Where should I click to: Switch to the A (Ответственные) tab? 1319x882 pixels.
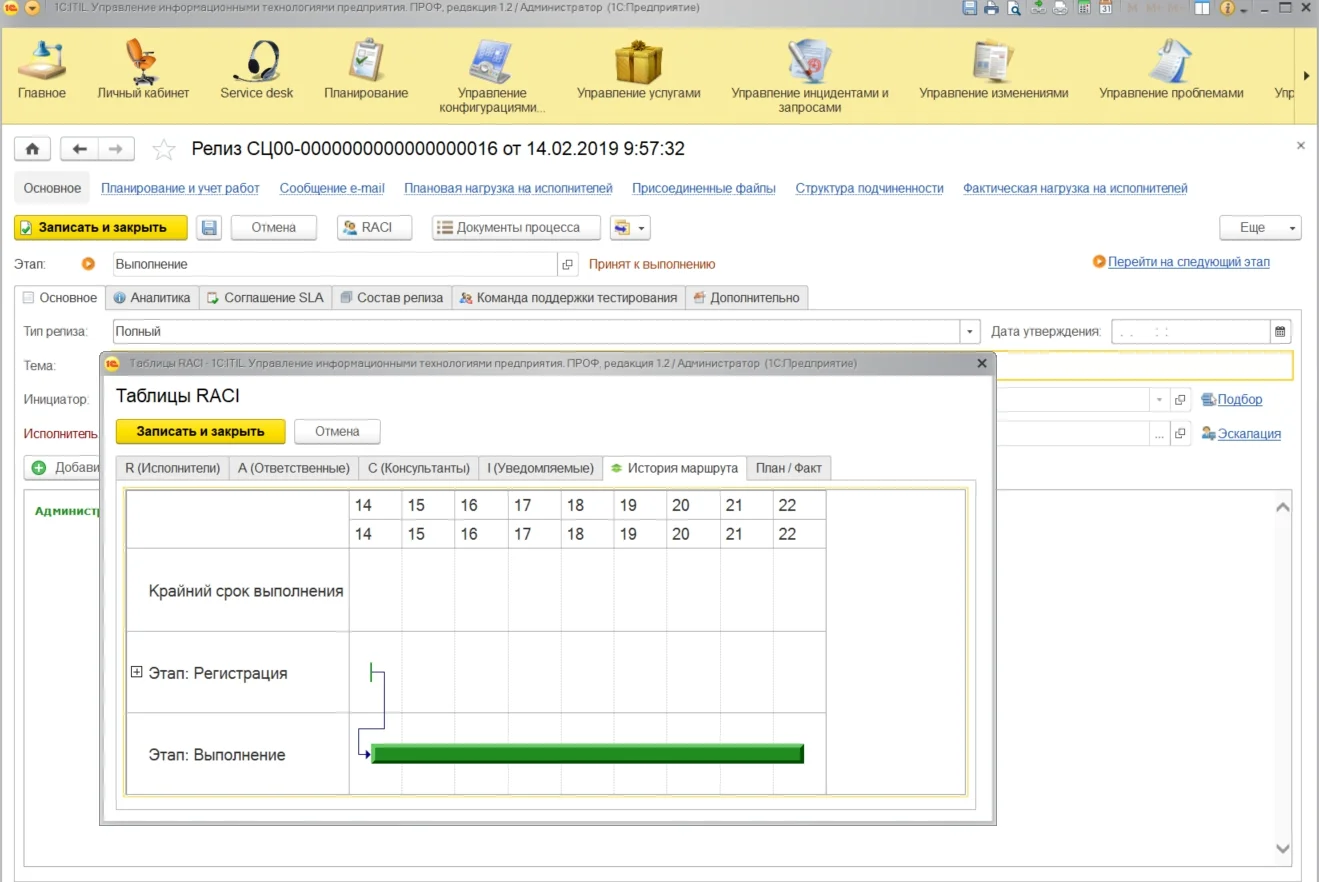click(294, 468)
